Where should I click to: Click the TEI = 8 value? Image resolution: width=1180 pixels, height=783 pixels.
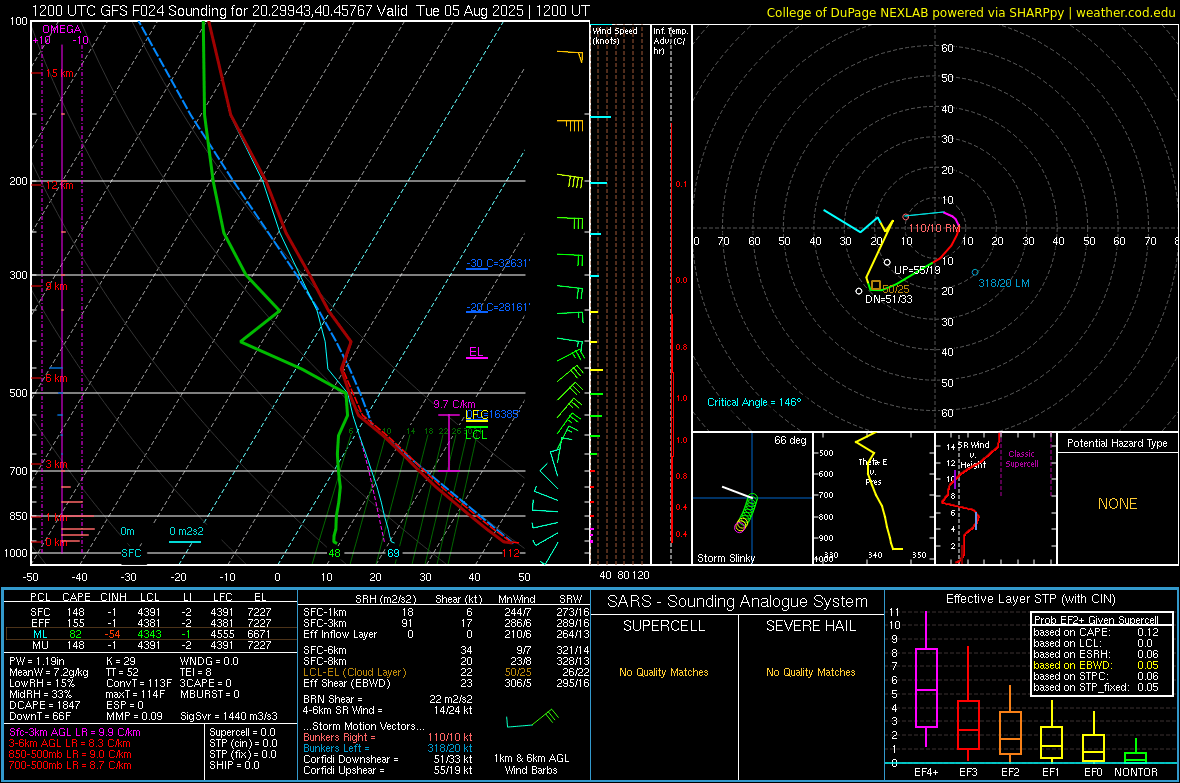(x=196, y=672)
